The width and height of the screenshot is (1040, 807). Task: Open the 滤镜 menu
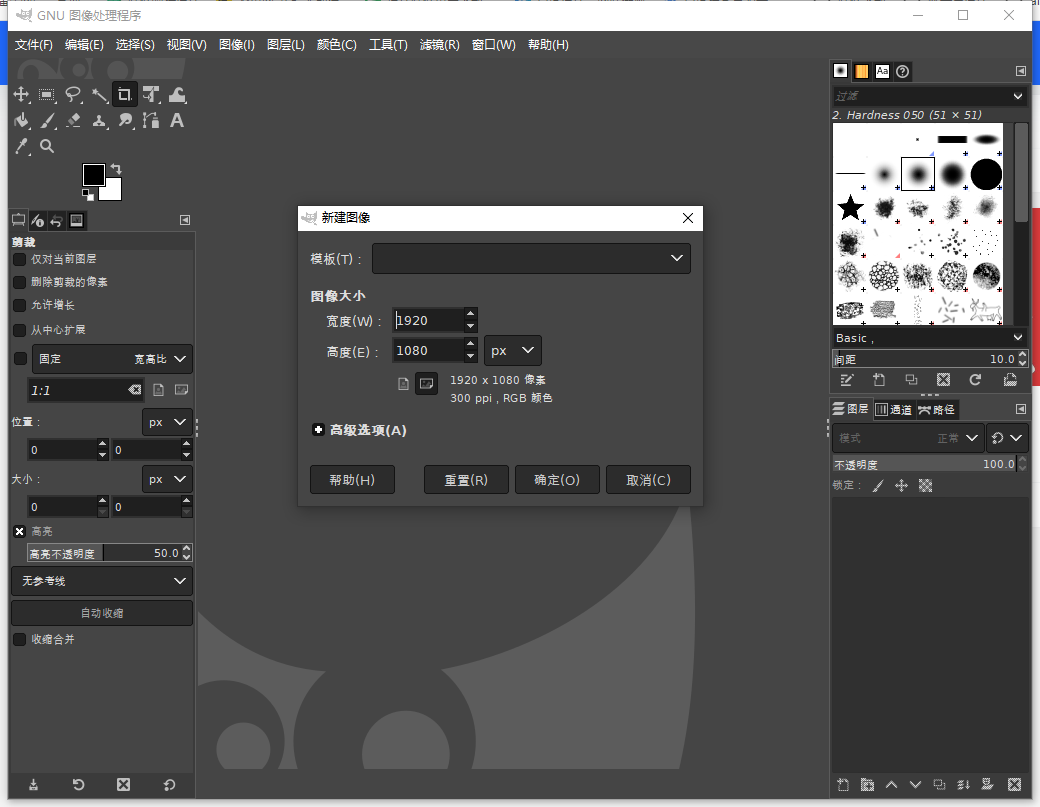coord(440,44)
